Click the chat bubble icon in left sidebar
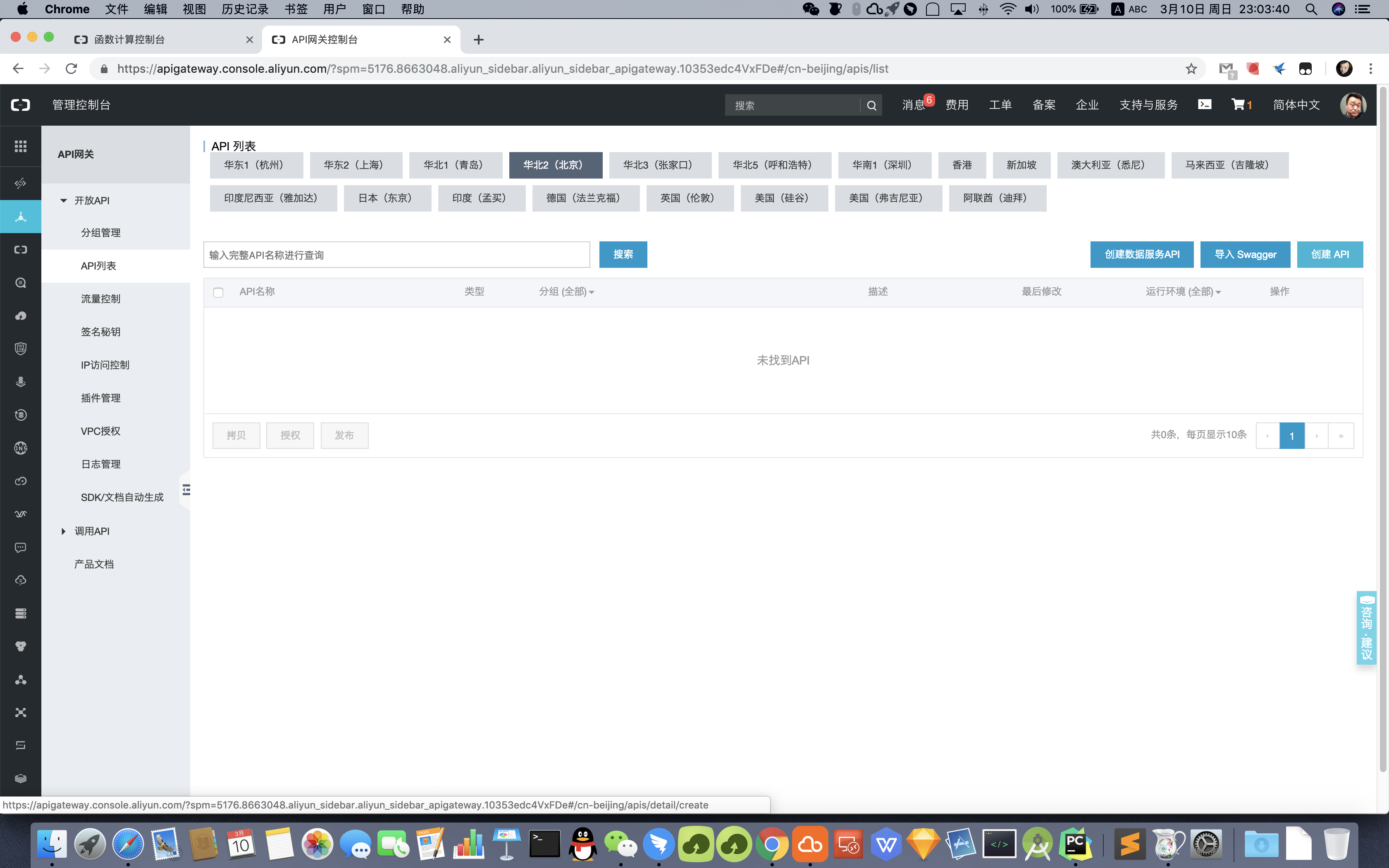 (x=21, y=548)
